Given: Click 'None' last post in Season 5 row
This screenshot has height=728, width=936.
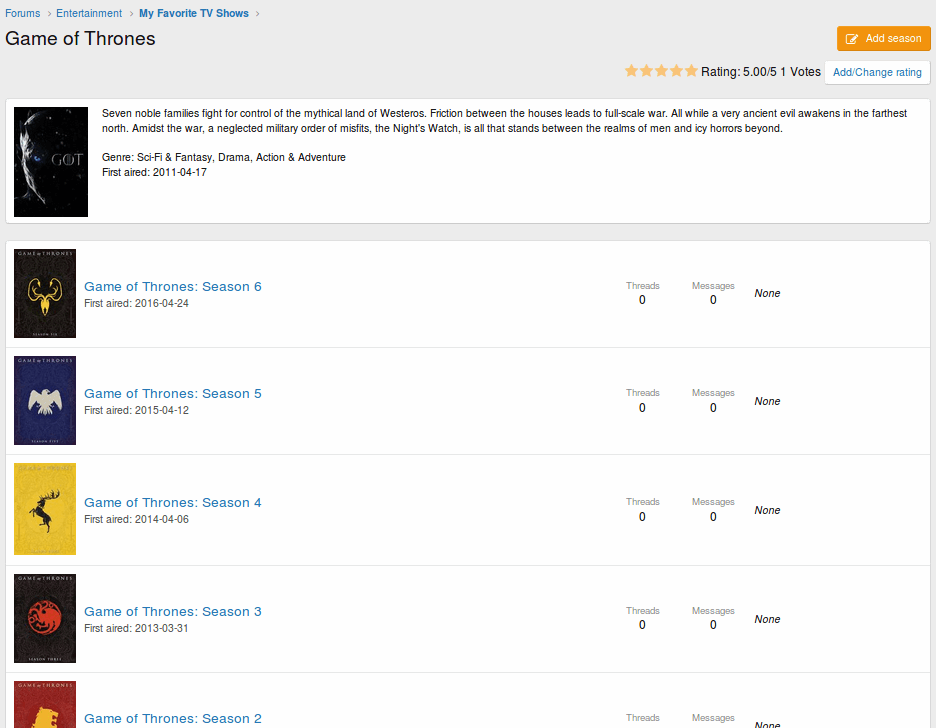Looking at the screenshot, I should 767,402.
